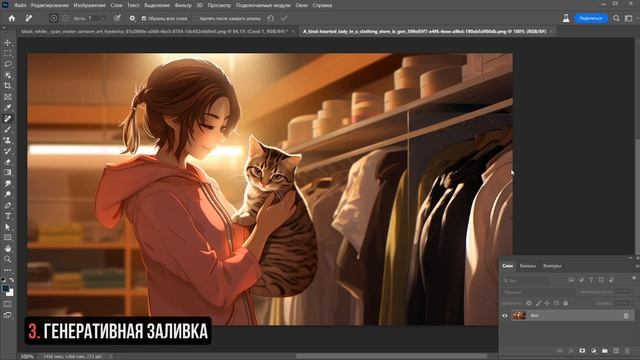Select the Object Selection tool
Image resolution: width=640 pixels, height=360 pixels.
8,75
